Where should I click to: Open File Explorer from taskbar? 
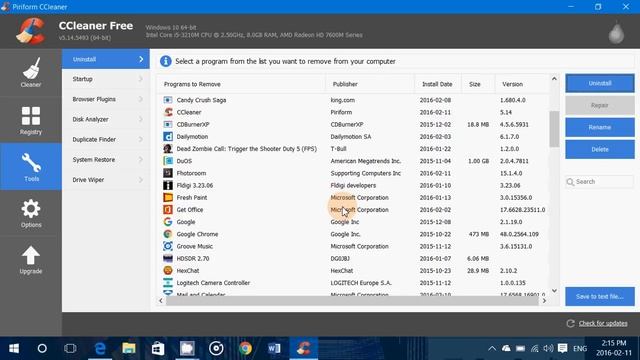tap(129, 348)
